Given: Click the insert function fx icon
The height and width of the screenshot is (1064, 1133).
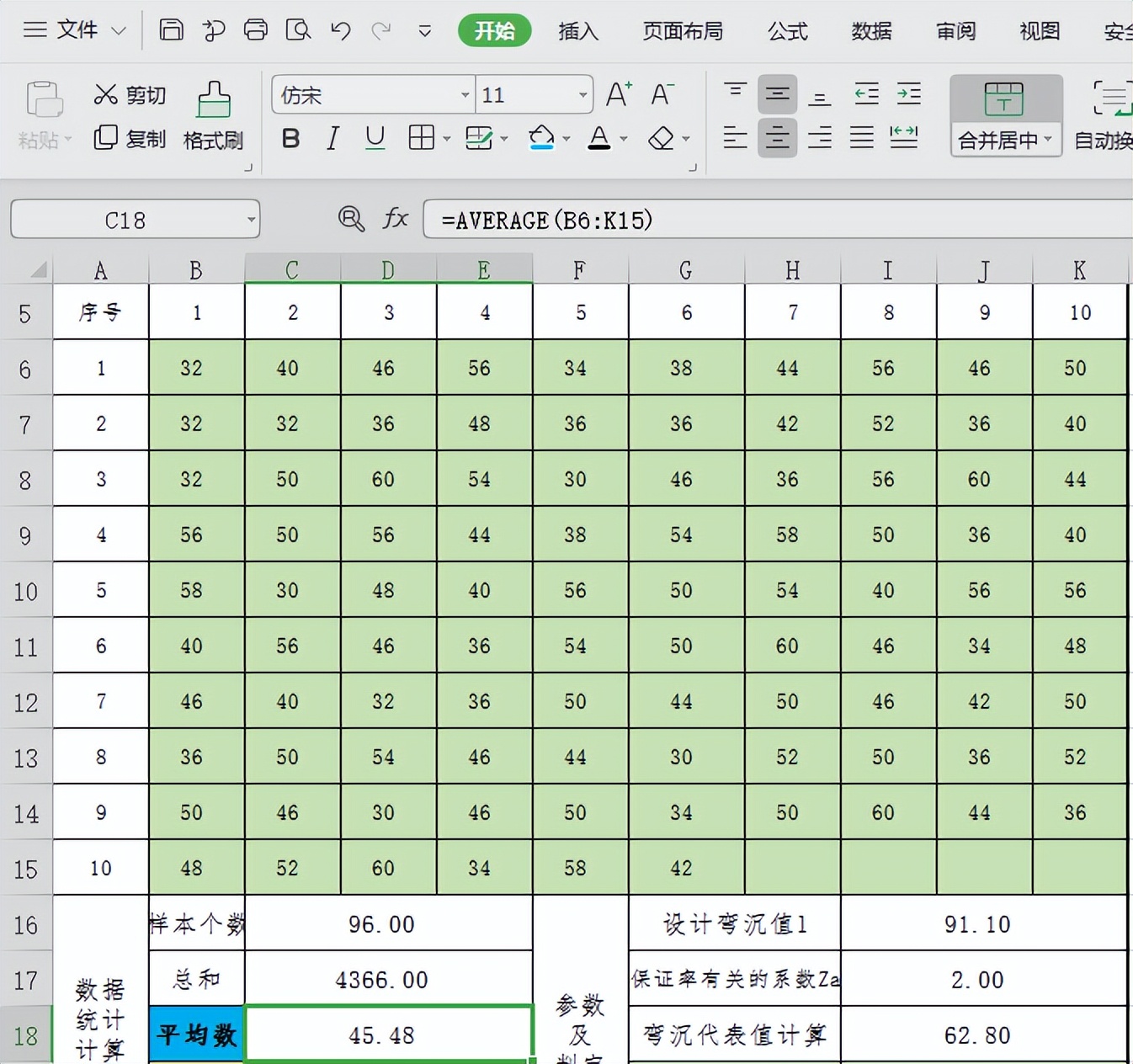Looking at the screenshot, I should pos(395,220).
